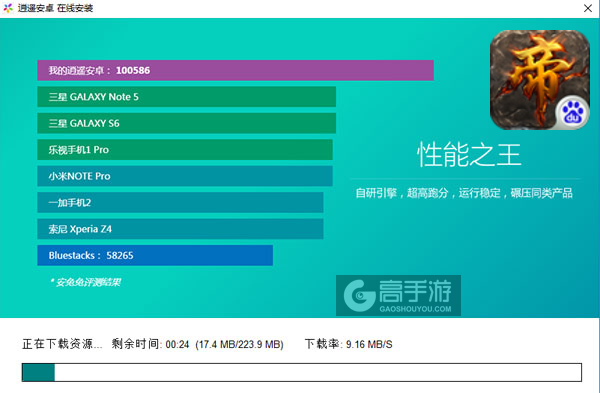Click the 下载率: 9.16 MB/S speed text
The height and width of the screenshot is (393, 600).
[349, 344]
